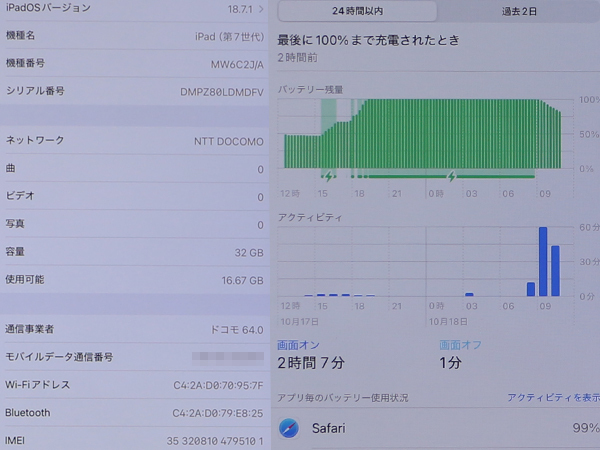Tap the Wi-Fi address C4:2A:D0:70:95:7F
Screen dimensions: 600x450
click(x=218, y=385)
